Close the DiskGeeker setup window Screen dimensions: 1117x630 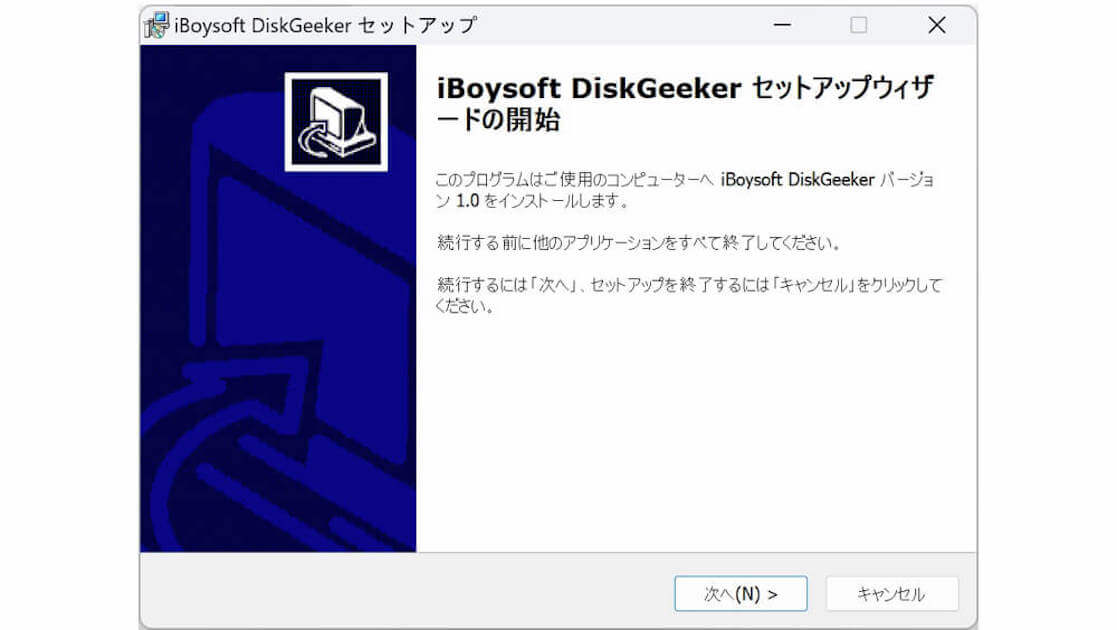(x=937, y=25)
